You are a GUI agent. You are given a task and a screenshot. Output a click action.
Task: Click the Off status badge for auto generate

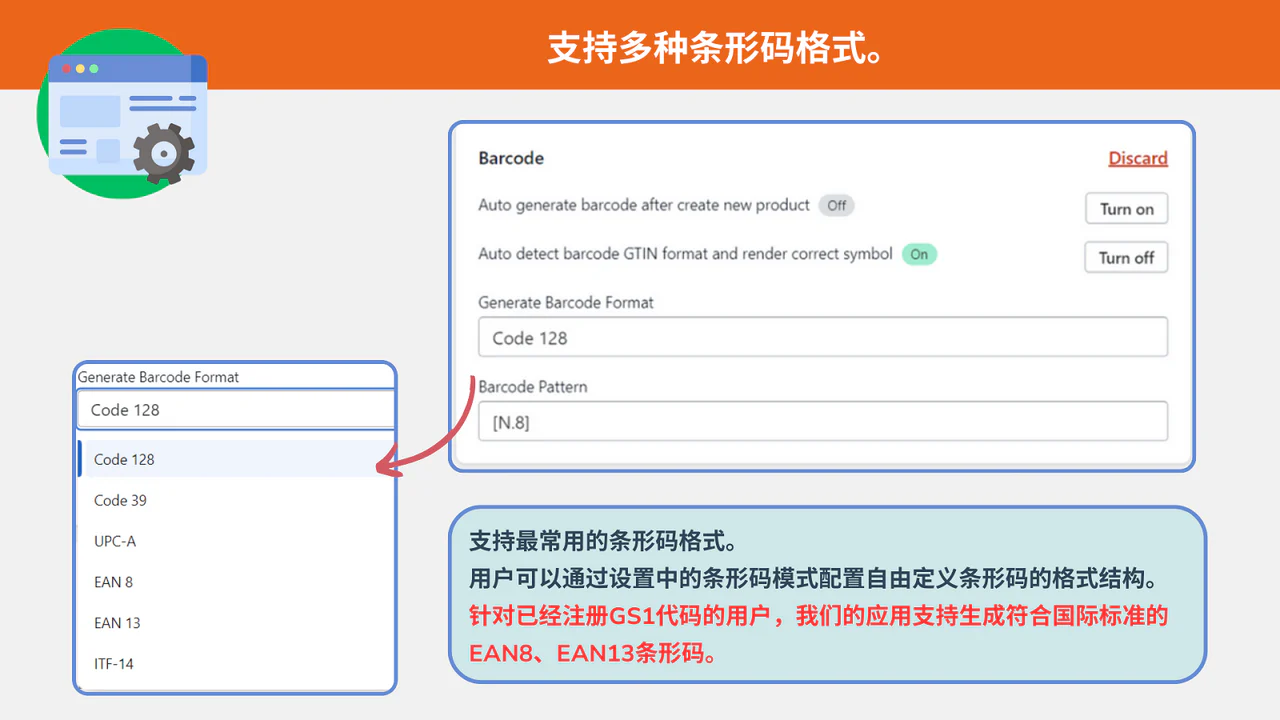click(837, 205)
